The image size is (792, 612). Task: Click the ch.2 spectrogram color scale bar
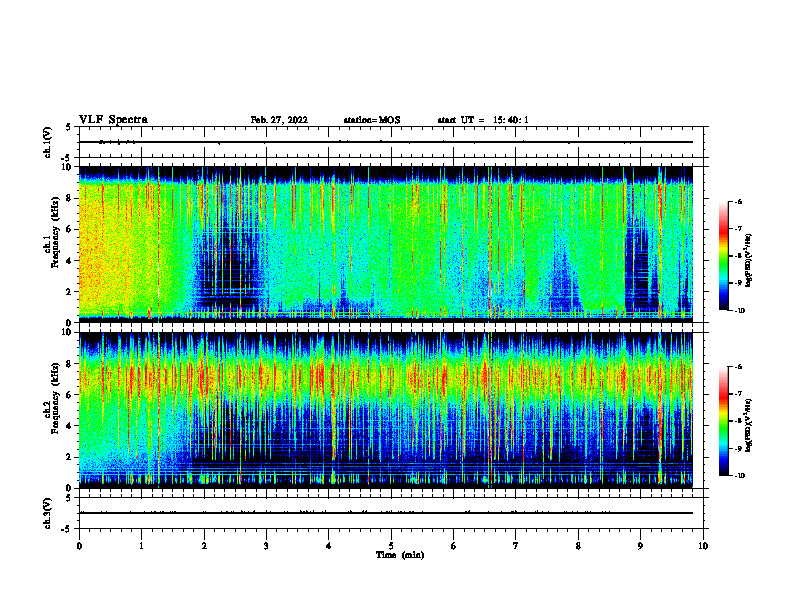coord(723,421)
